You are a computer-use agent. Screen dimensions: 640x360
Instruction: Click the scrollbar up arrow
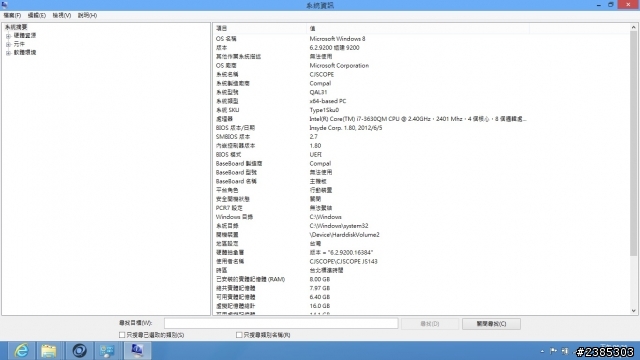tap(633, 27)
